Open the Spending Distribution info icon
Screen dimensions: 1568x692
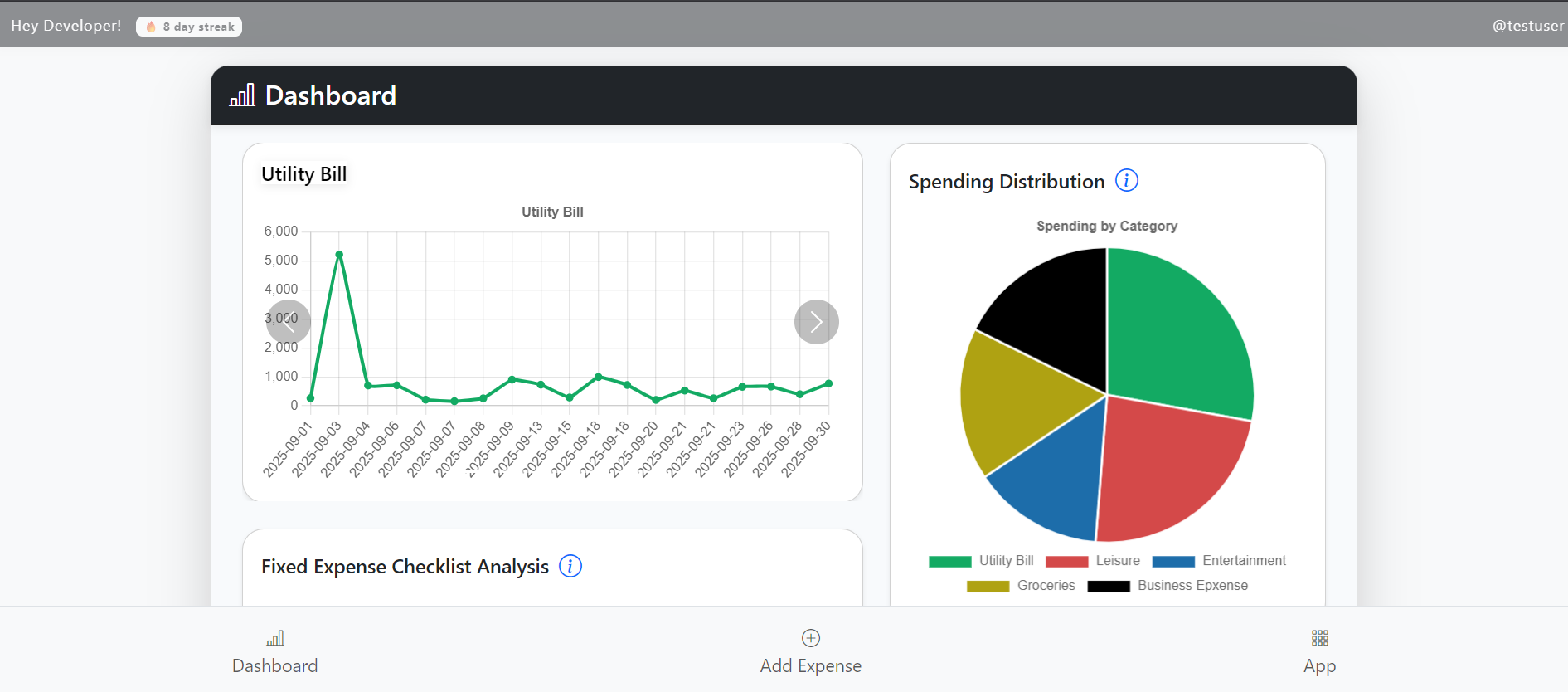pos(1126,180)
